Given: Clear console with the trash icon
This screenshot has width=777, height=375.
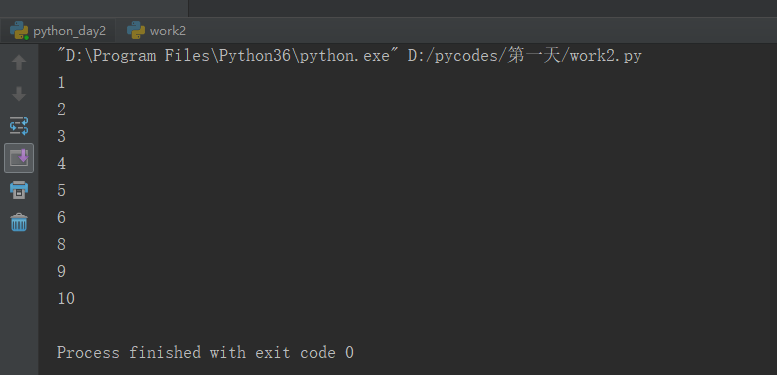Looking at the screenshot, I should (19, 222).
